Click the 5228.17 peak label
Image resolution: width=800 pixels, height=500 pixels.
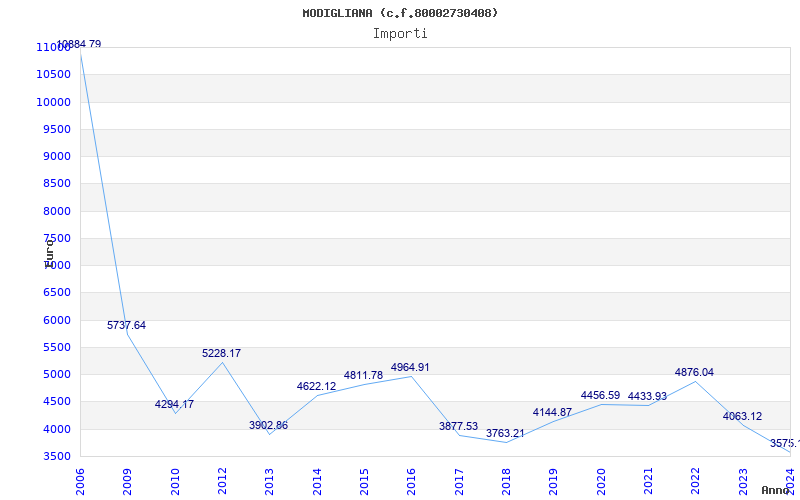221,354
